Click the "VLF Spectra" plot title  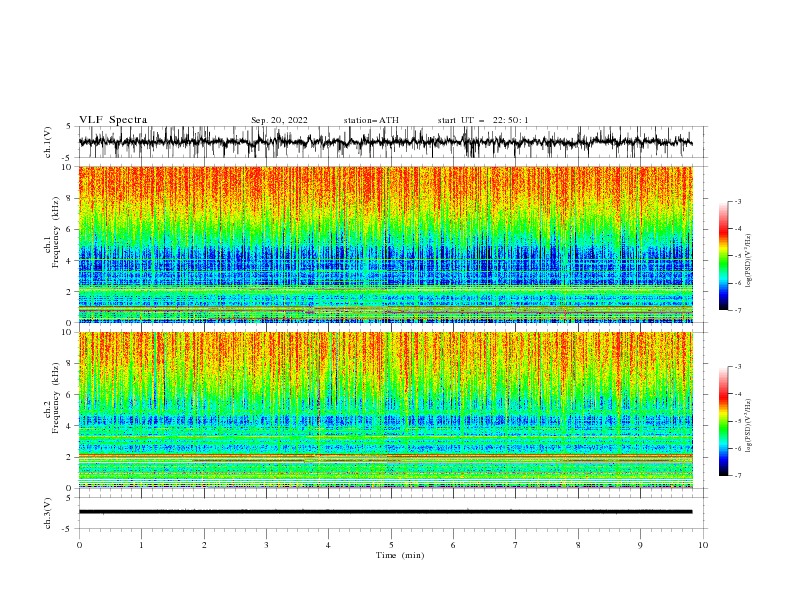[x=113, y=120]
